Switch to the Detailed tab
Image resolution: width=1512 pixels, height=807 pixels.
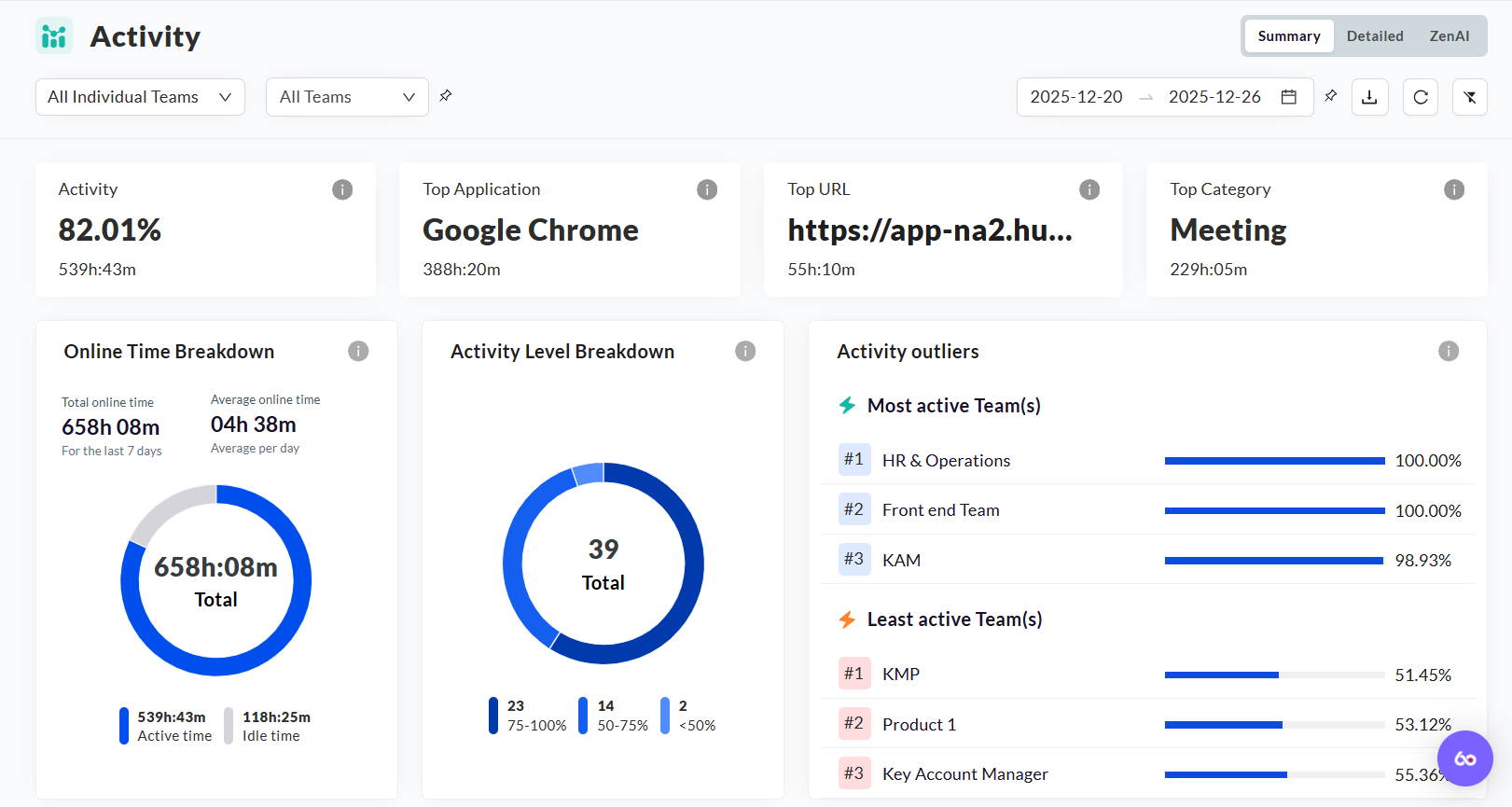[x=1374, y=36]
